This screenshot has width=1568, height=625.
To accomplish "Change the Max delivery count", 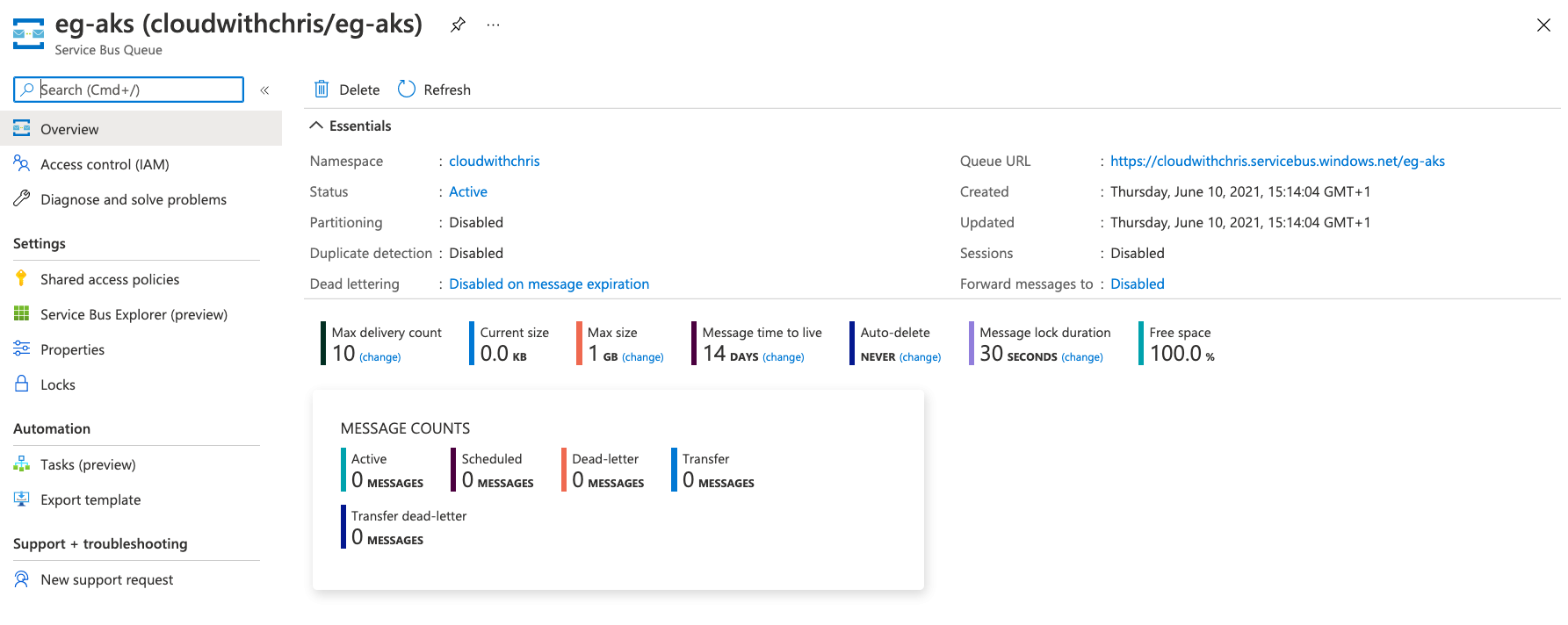I will click(380, 357).
